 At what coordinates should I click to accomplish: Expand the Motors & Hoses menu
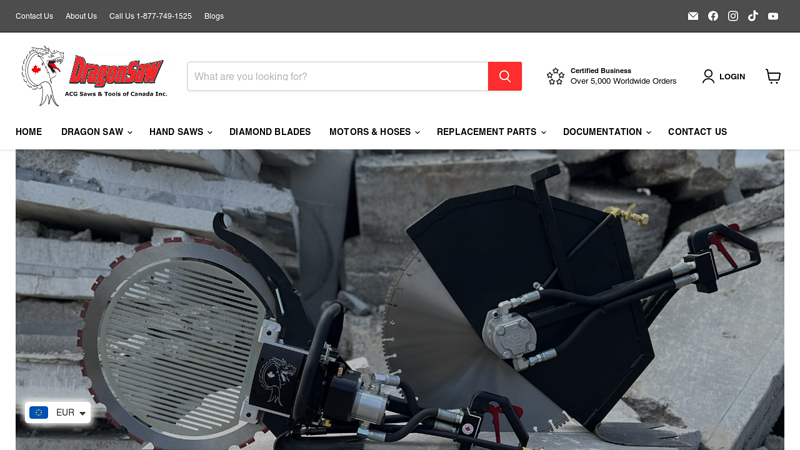coord(374,132)
